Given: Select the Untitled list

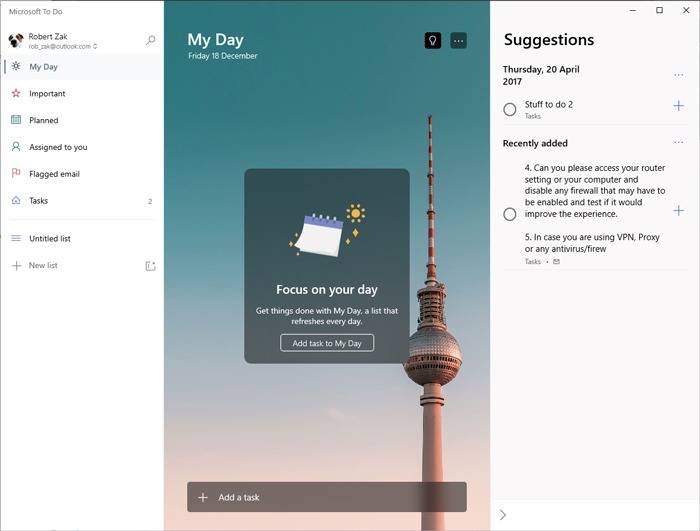Looking at the screenshot, I should tap(82, 238).
